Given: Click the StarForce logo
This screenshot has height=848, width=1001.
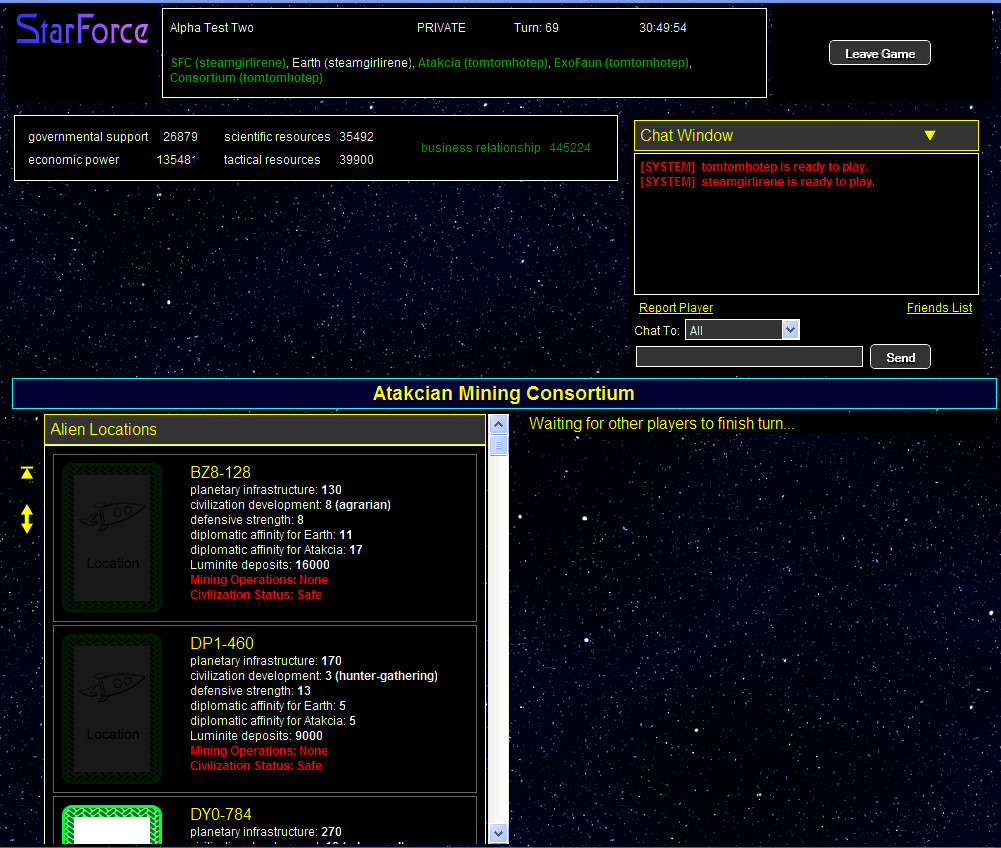Looking at the screenshot, I should click(x=80, y=30).
